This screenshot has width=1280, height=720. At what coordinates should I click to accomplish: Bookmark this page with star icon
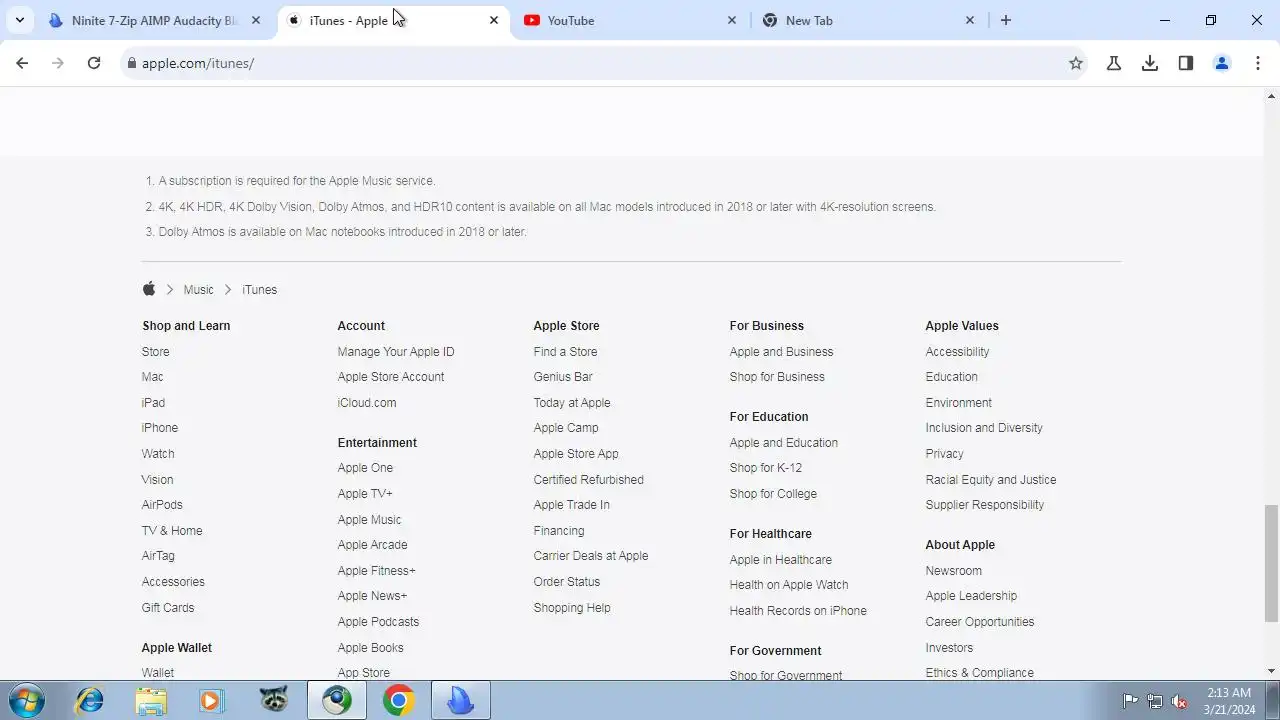(1076, 63)
